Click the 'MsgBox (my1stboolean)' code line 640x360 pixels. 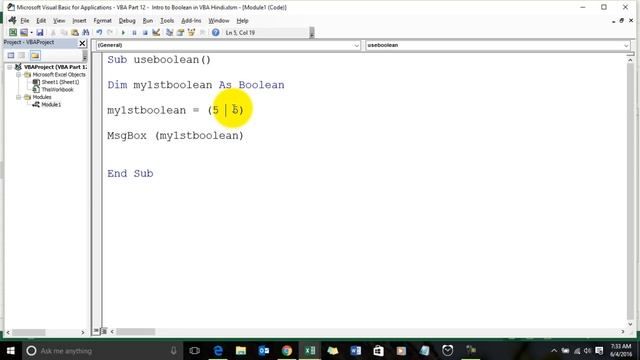point(175,136)
